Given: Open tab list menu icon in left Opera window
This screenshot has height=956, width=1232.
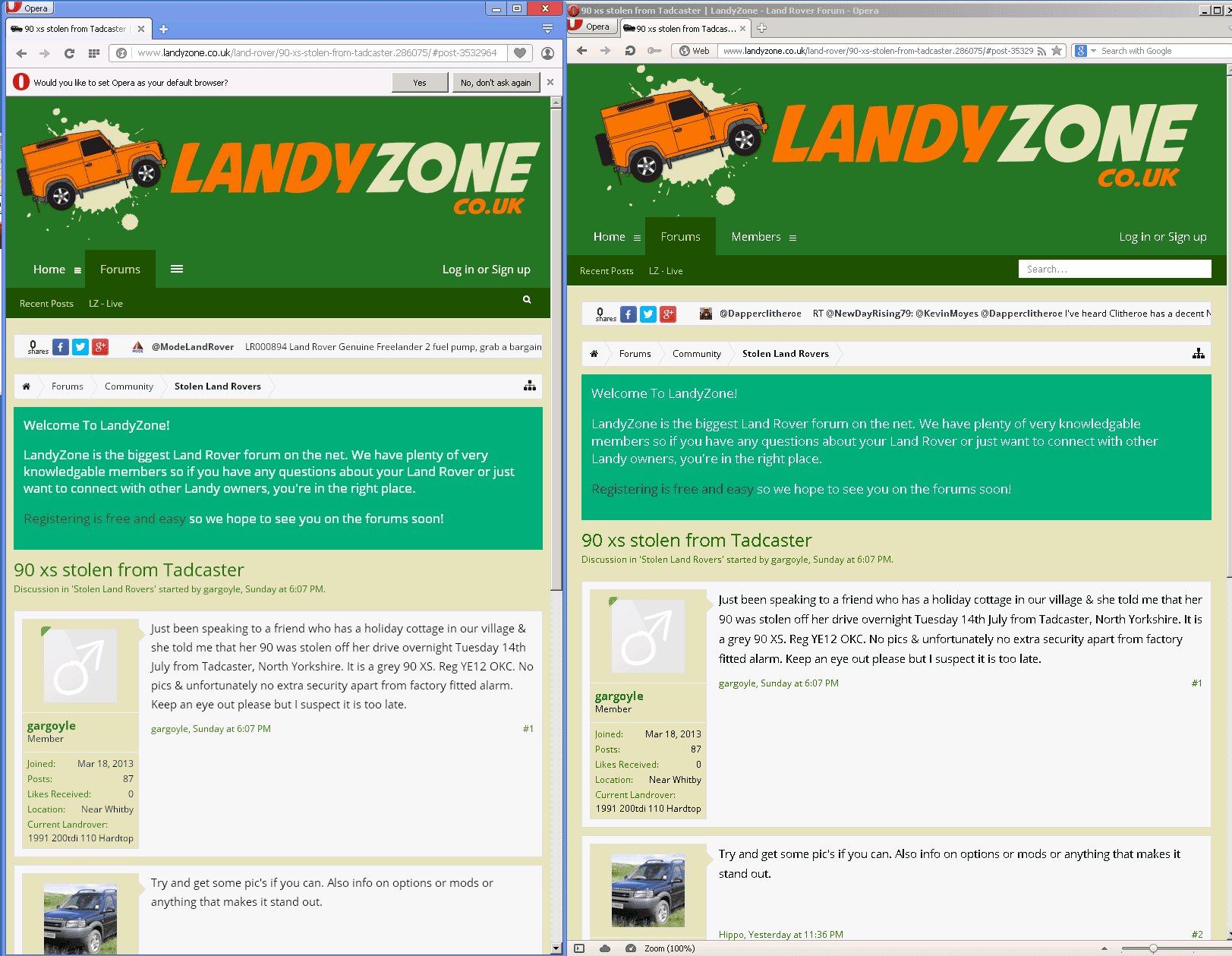Looking at the screenshot, I should pos(547,28).
